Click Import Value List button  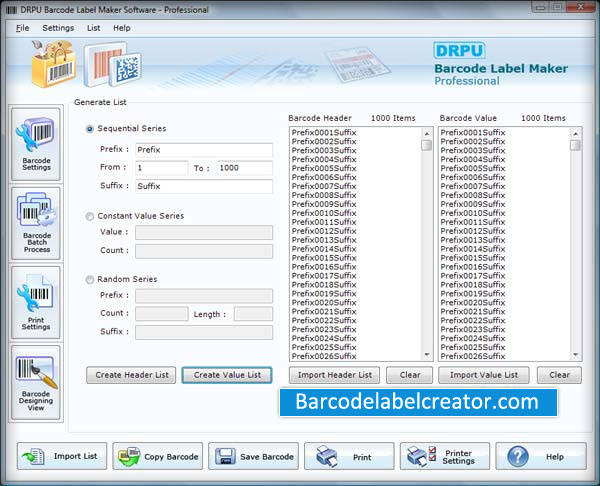click(x=484, y=375)
